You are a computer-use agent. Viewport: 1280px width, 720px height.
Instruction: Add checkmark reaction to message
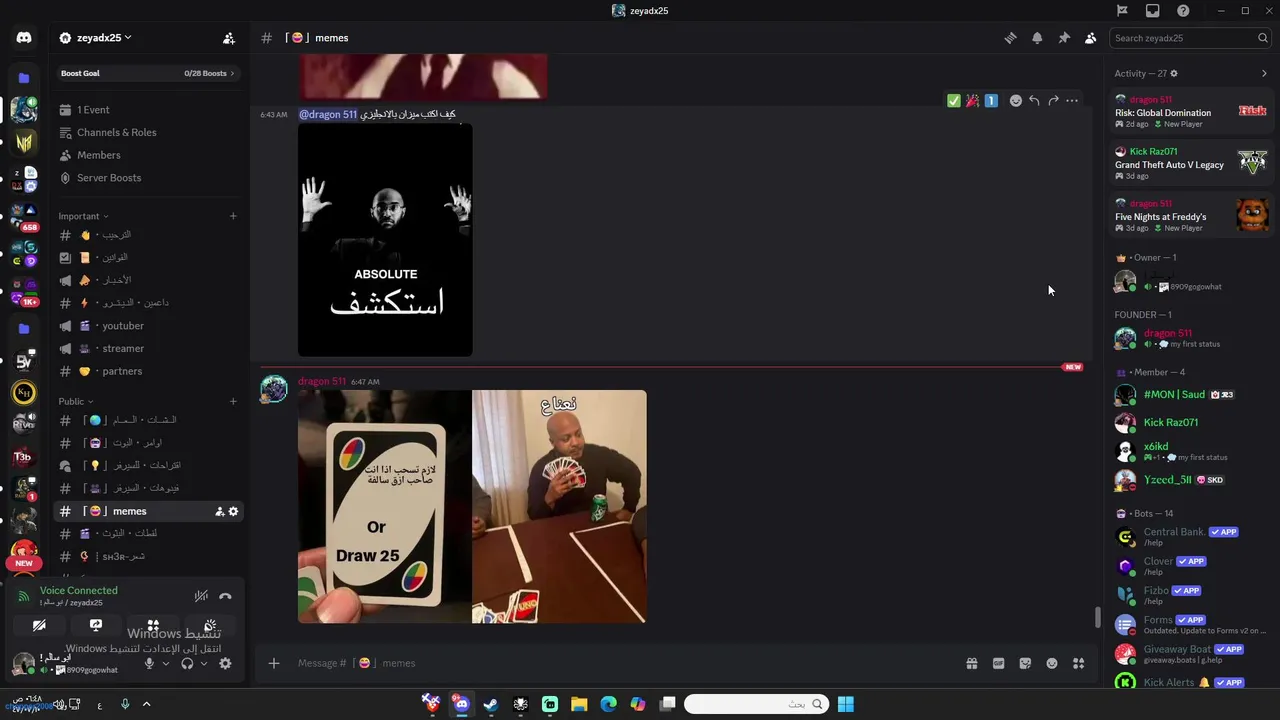pos(954,101)
